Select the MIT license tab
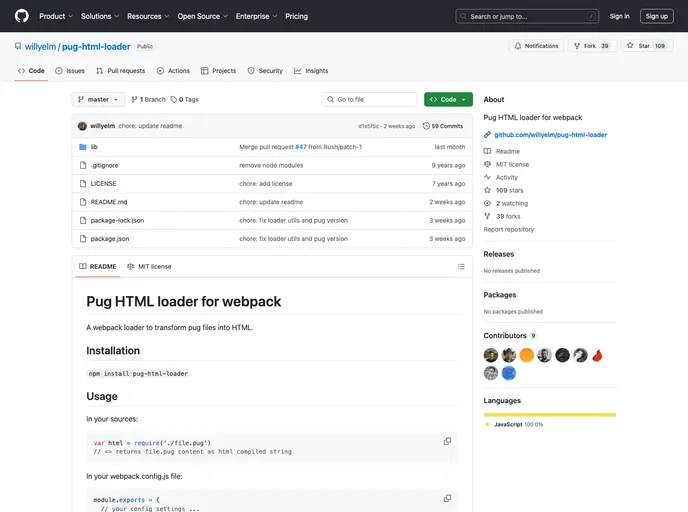Viewport: 688px width, 512px height. click(149, 266)
